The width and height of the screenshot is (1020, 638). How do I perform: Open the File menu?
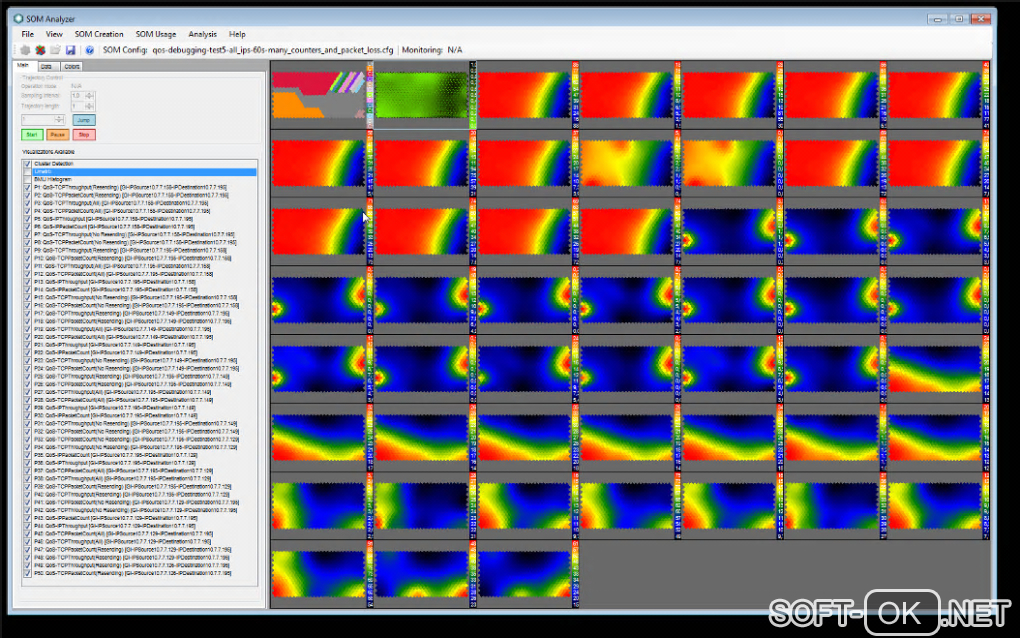click(27, 34)
